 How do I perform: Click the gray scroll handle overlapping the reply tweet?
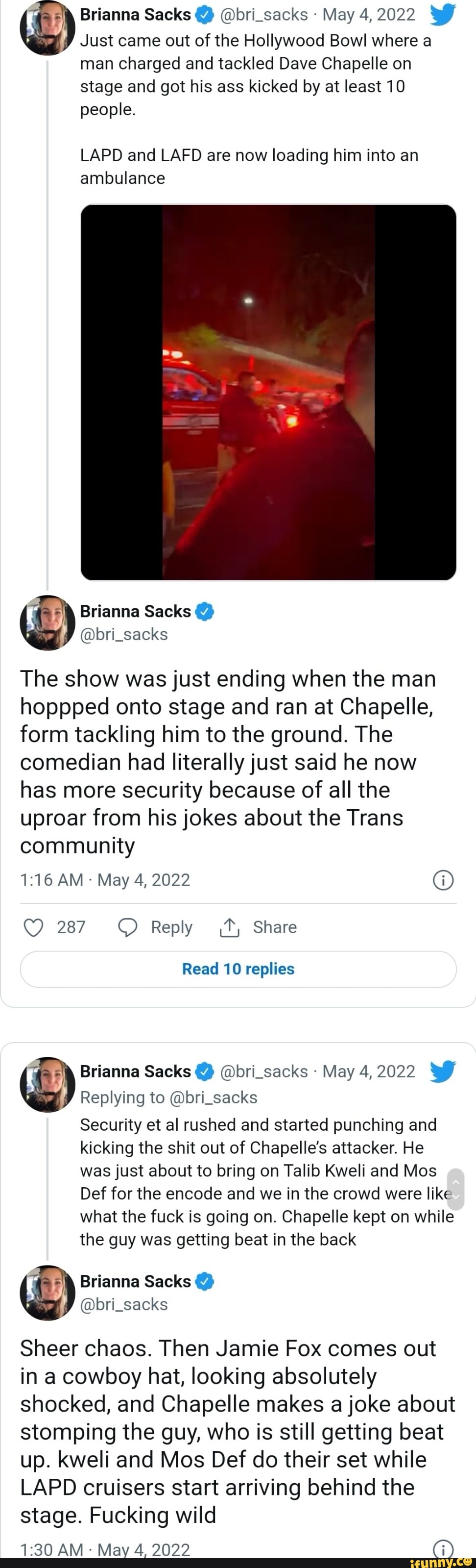(455, 1189)
